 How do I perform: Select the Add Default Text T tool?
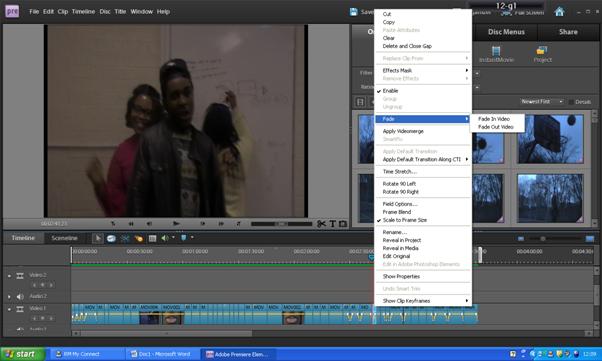[332, 224]
